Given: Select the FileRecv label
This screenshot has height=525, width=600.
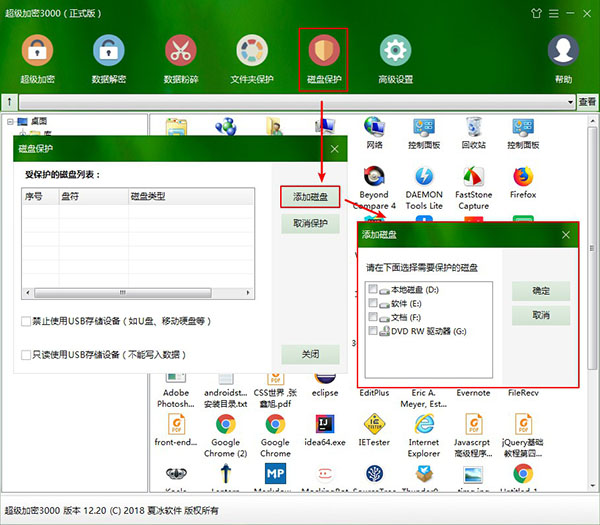Looking at the screenshot, I should point(523,393).
